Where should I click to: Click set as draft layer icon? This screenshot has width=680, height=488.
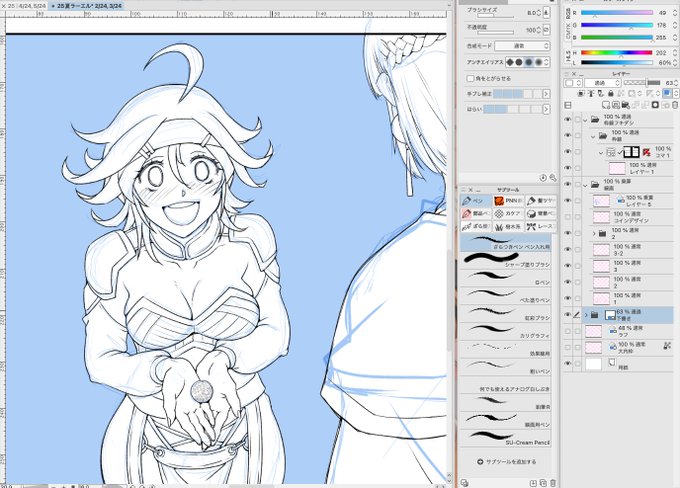[601, 93]
